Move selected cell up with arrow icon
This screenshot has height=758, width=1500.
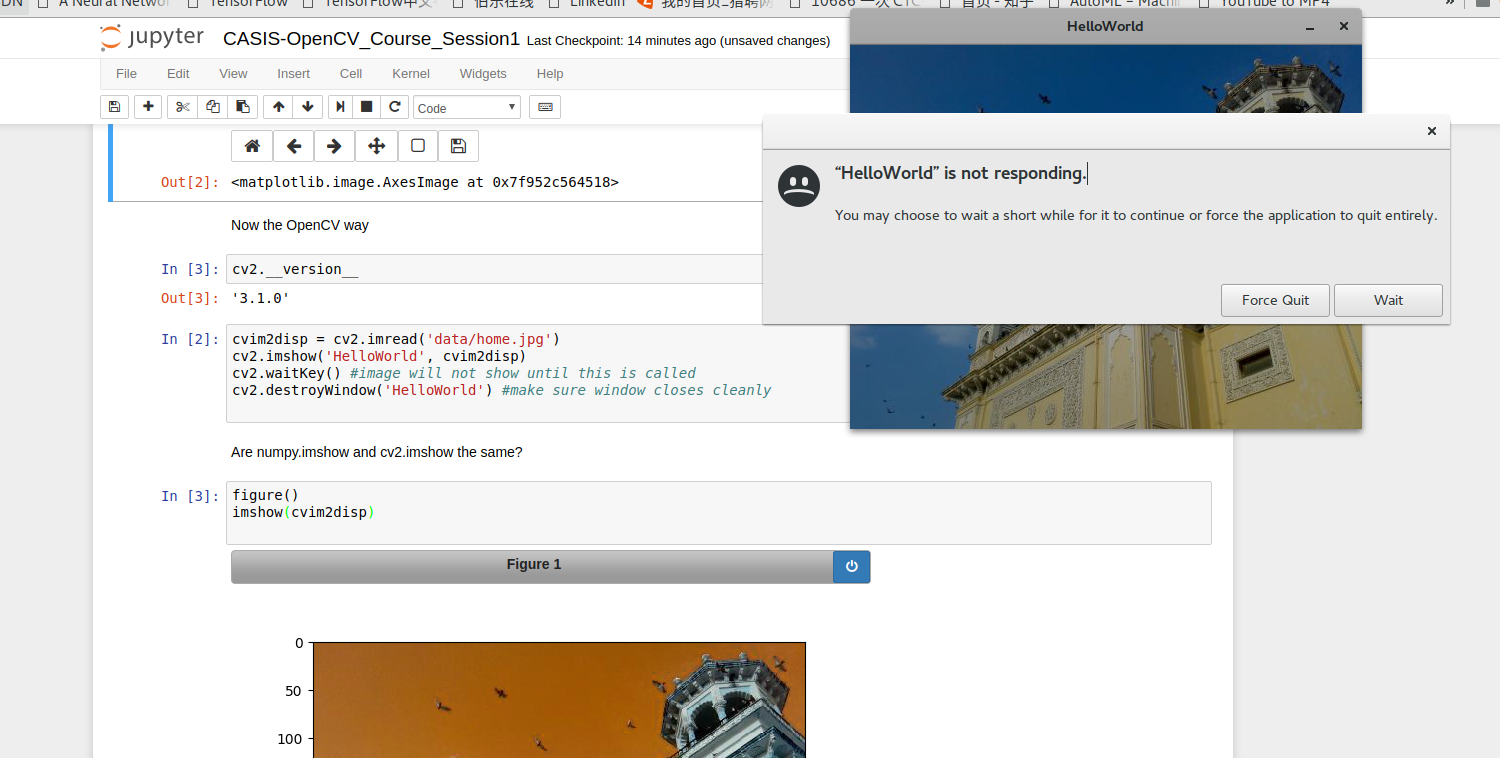coord(278,107)
